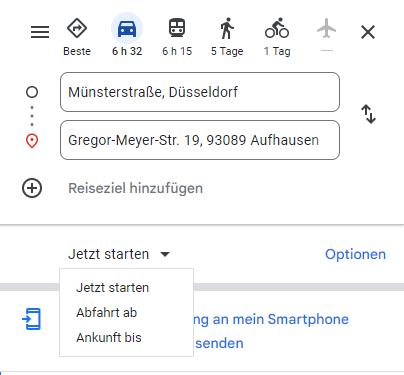Open the Optionen link

[x=355, y=254]
